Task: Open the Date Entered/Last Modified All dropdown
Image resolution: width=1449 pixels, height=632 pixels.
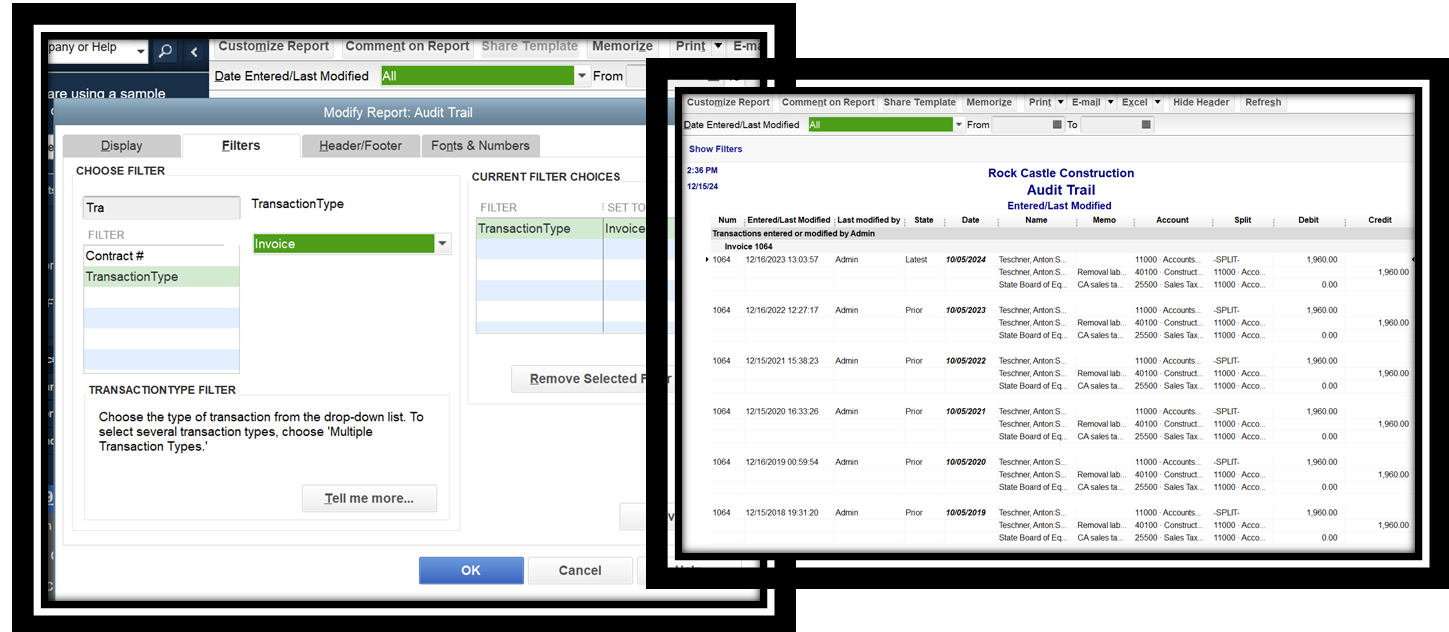Action: (x=957, y=124)
